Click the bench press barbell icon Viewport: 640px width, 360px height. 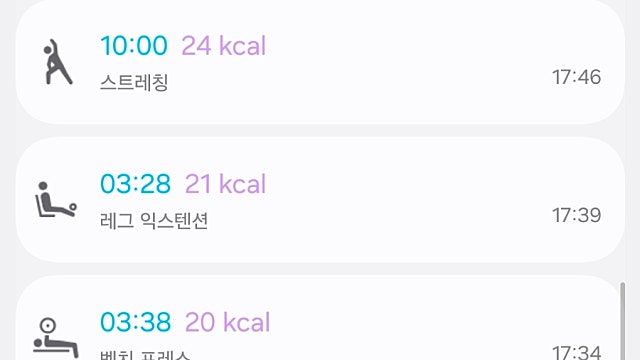coord(56,338)
